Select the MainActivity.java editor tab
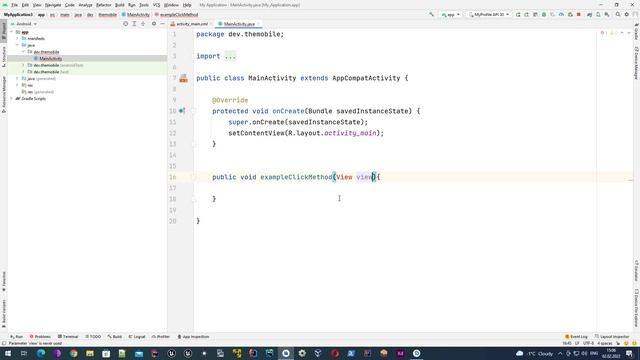640x360 pixels. click(x=239, y=24)
